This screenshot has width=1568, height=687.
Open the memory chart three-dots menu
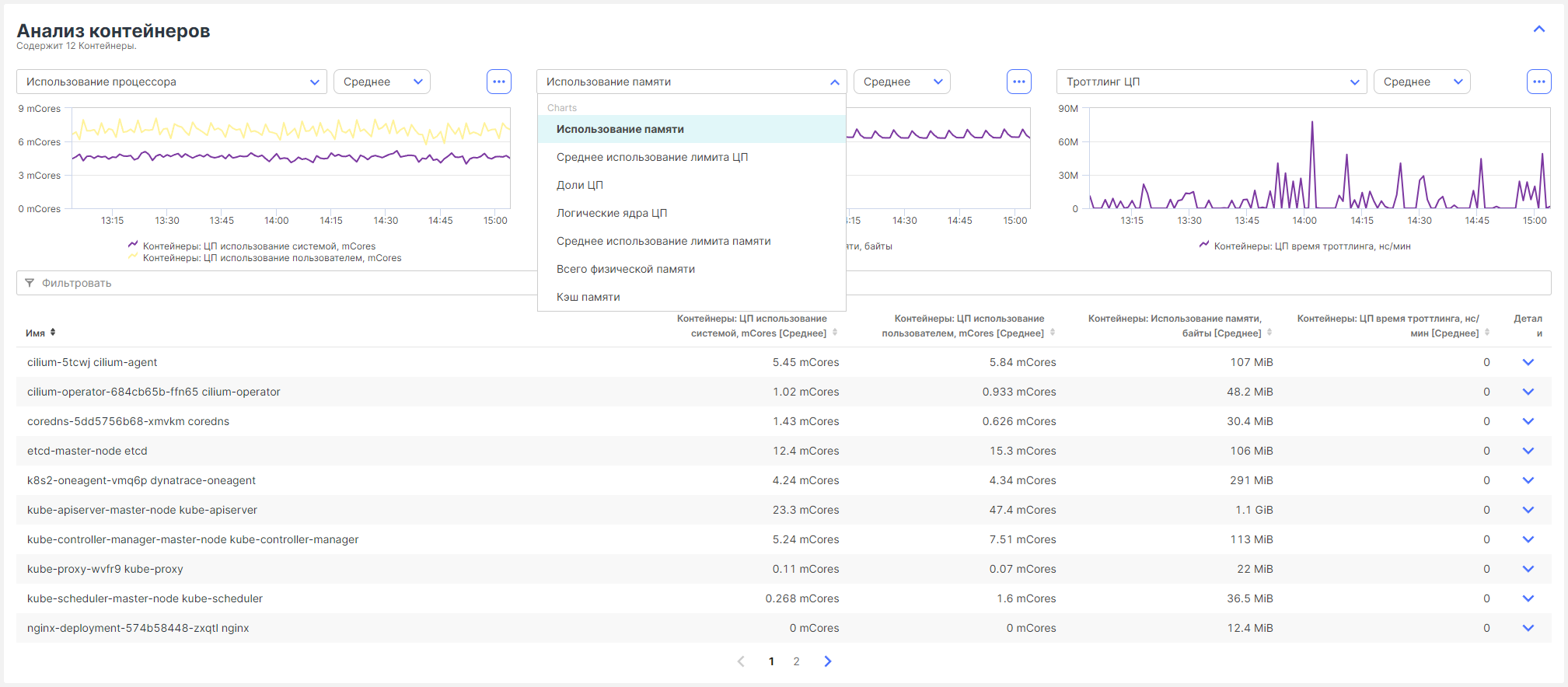pos(1018,82)
